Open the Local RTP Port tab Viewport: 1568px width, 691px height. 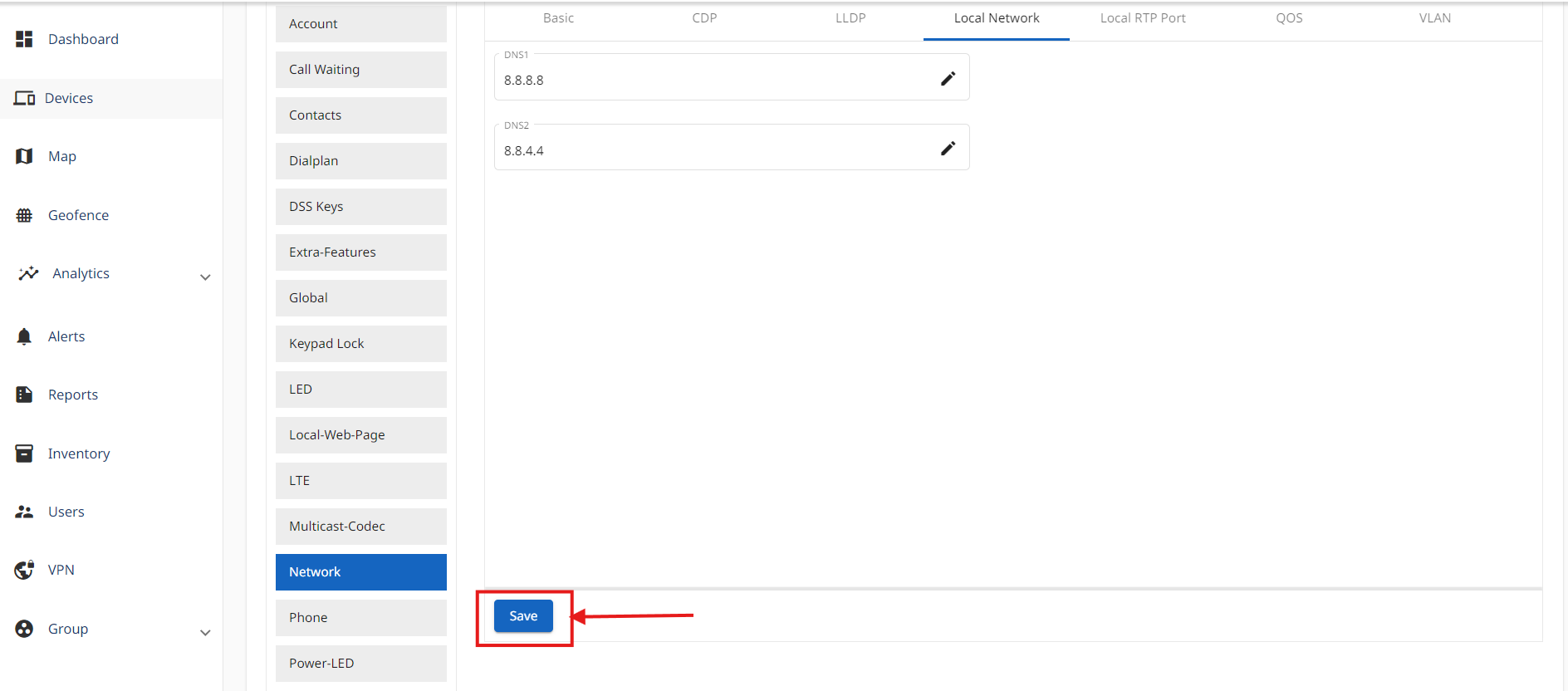tap(1142, 18)
